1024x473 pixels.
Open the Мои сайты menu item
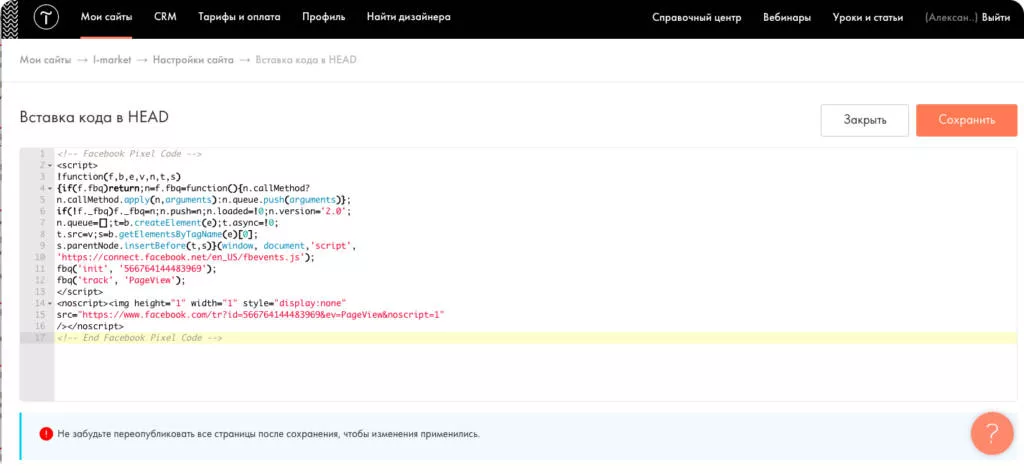[106, 18]
